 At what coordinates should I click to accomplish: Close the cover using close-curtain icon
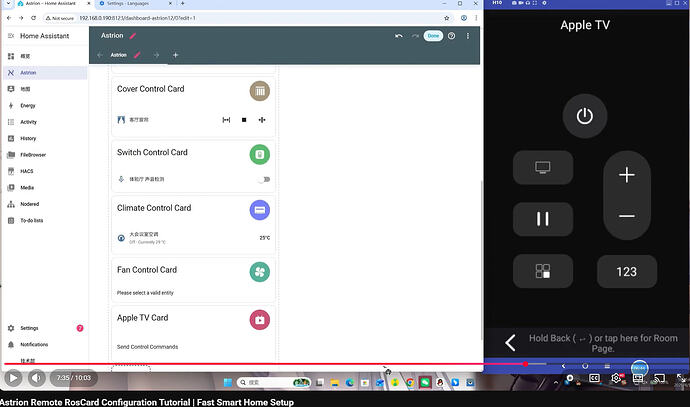(x=262, y=120)
